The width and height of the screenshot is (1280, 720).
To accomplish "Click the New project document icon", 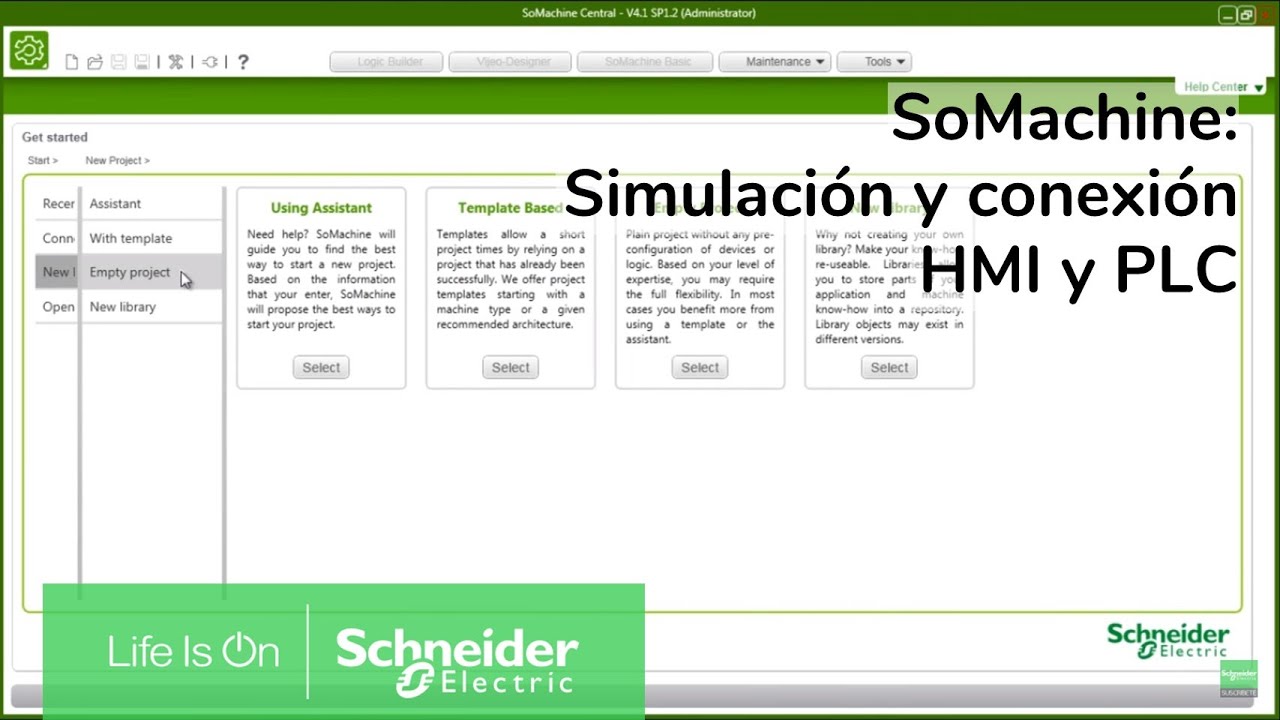I will tap(71, 62).
